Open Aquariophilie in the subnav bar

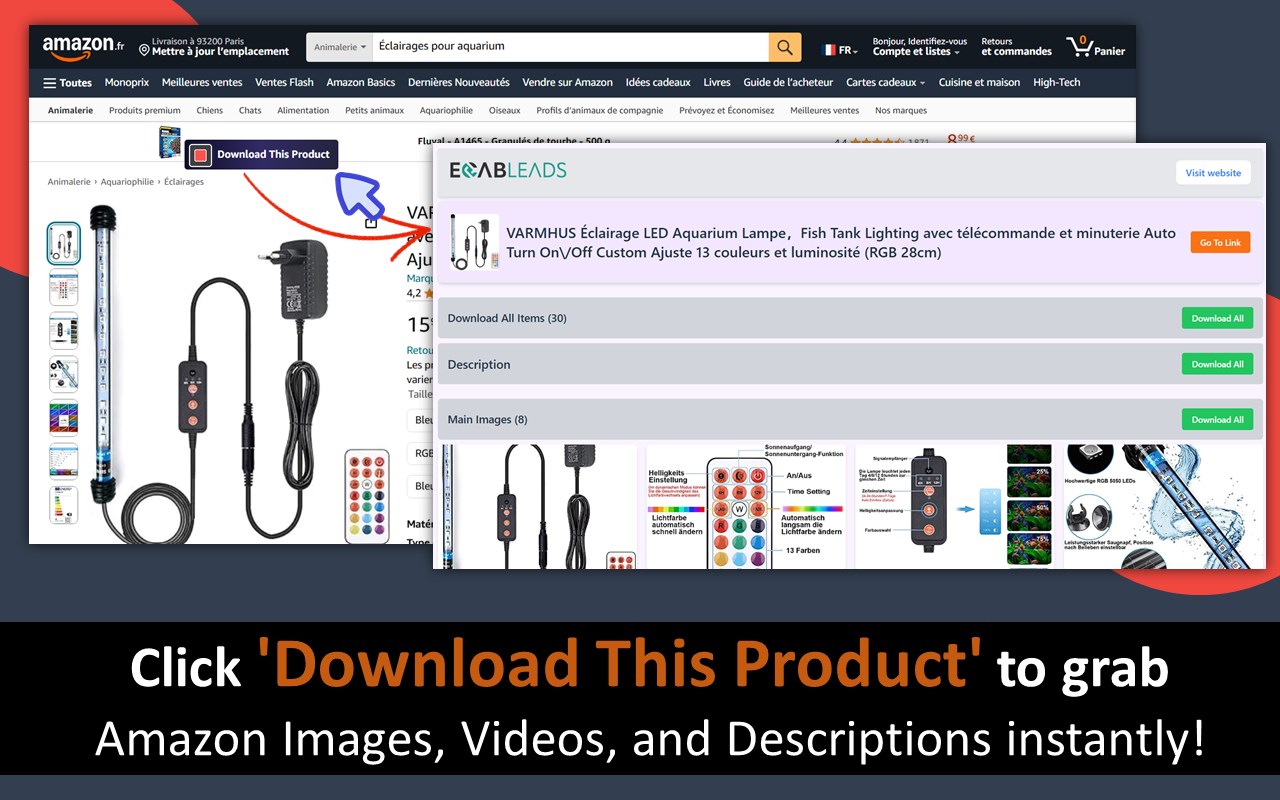(446, 111)
